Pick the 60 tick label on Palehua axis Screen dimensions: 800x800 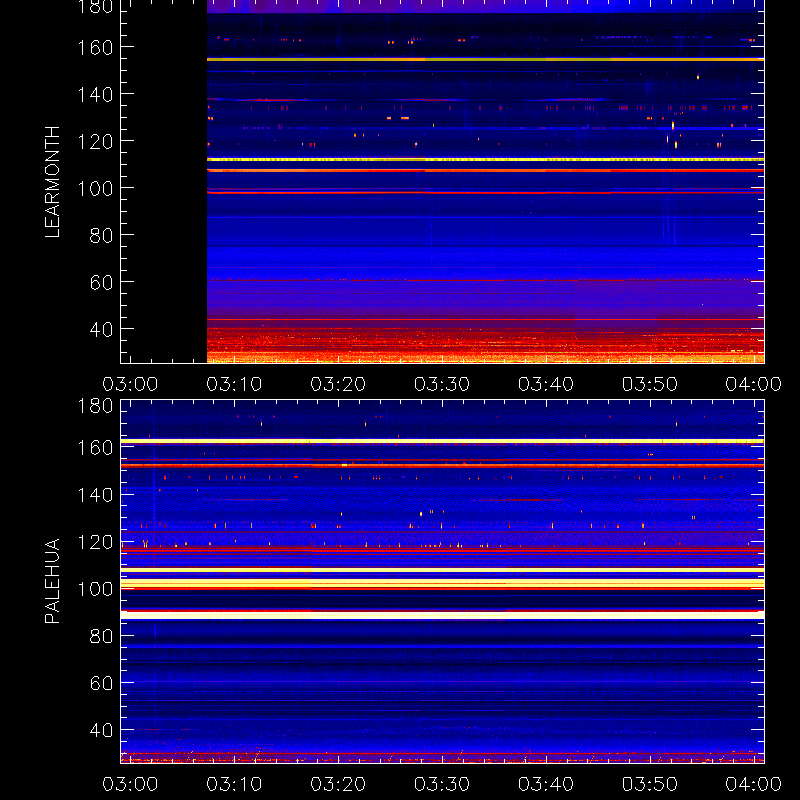click(102, 683)
